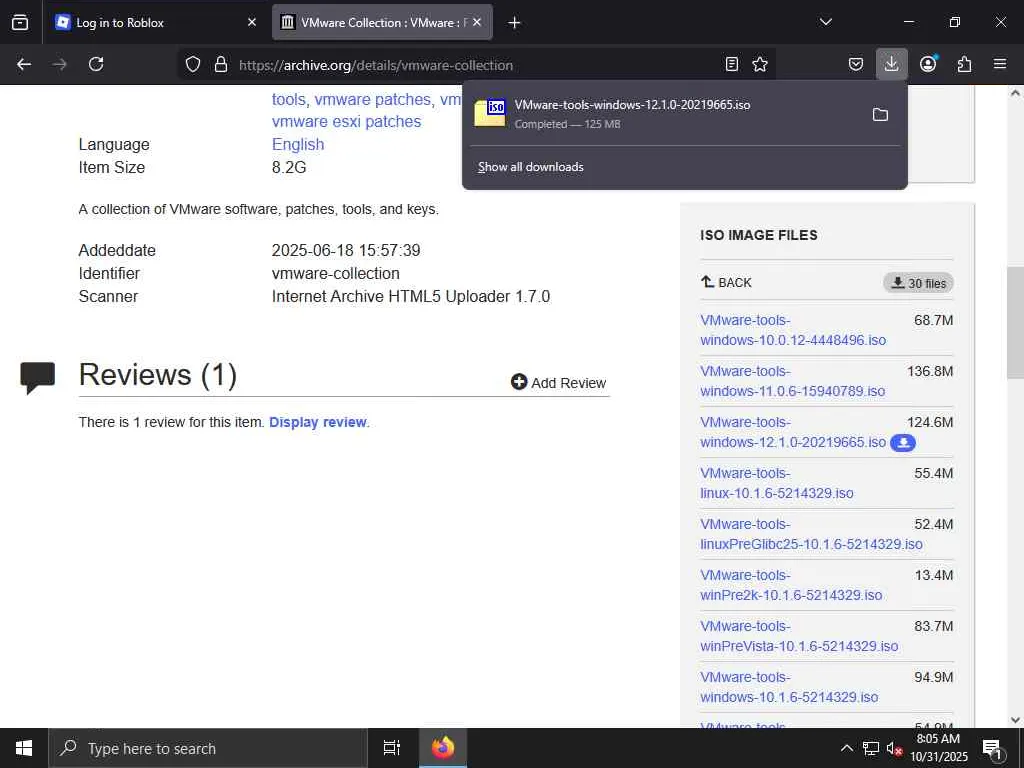Click the page vertical scrollbar thumb
Image resolution: width=1024 pixels, height=768 pixels.
point(1015,323)
